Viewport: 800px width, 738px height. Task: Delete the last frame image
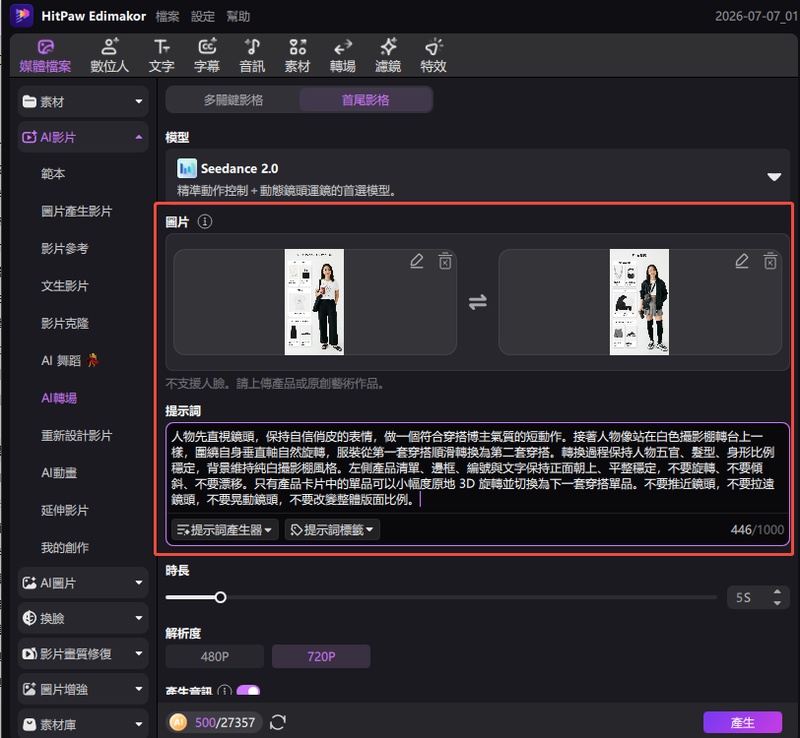pyautogui.click(x=770, y=261)
